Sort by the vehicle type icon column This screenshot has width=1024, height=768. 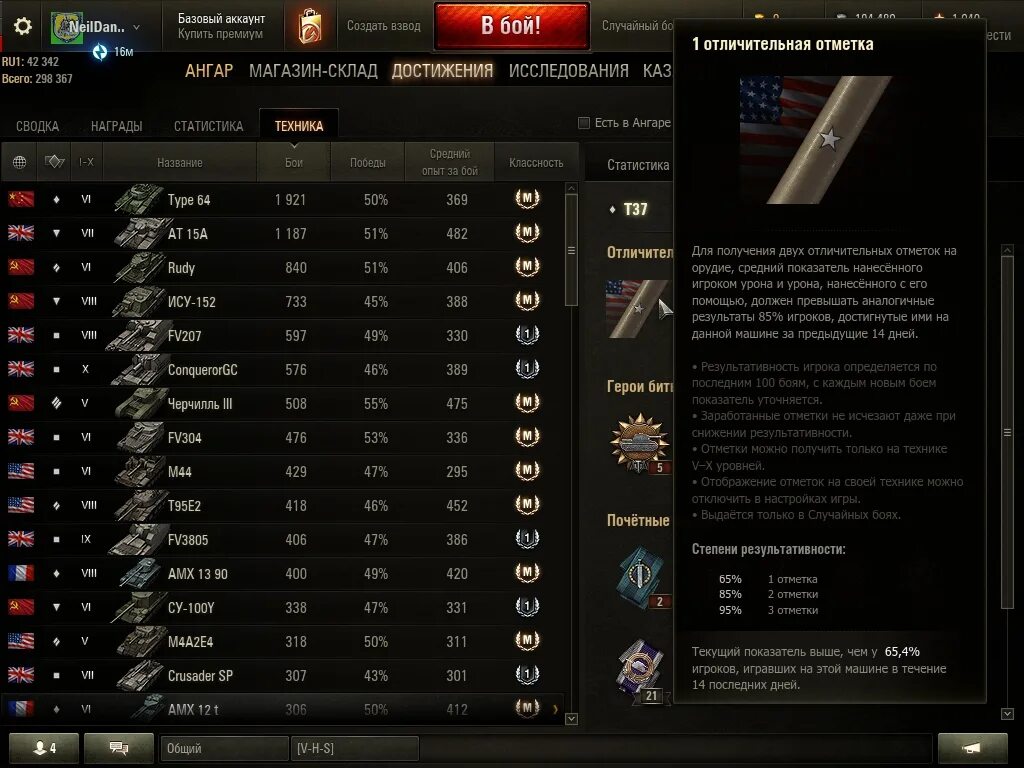pos(54,161)
